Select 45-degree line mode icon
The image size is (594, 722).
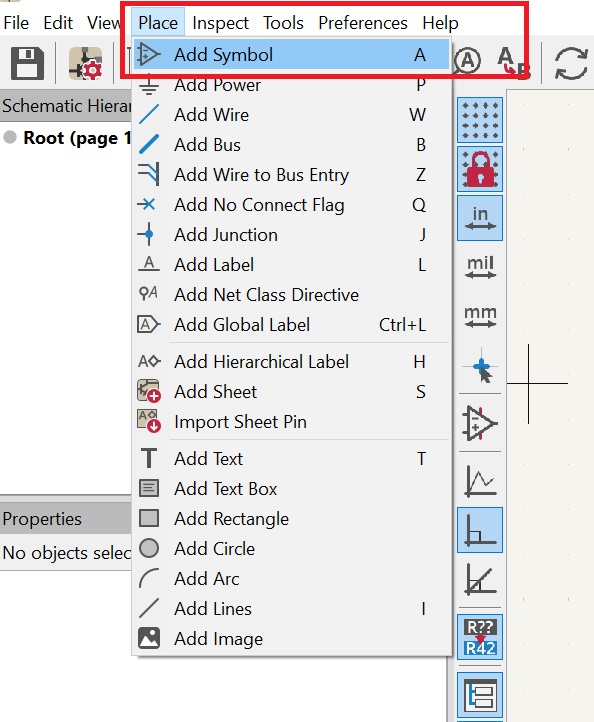(x=480, y=579)
